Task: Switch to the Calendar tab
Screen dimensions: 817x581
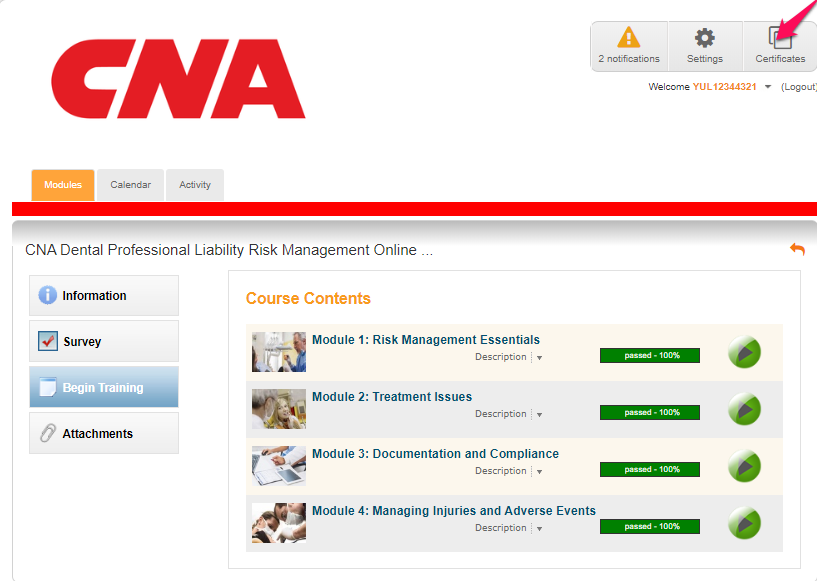Action: click(130, 184)
